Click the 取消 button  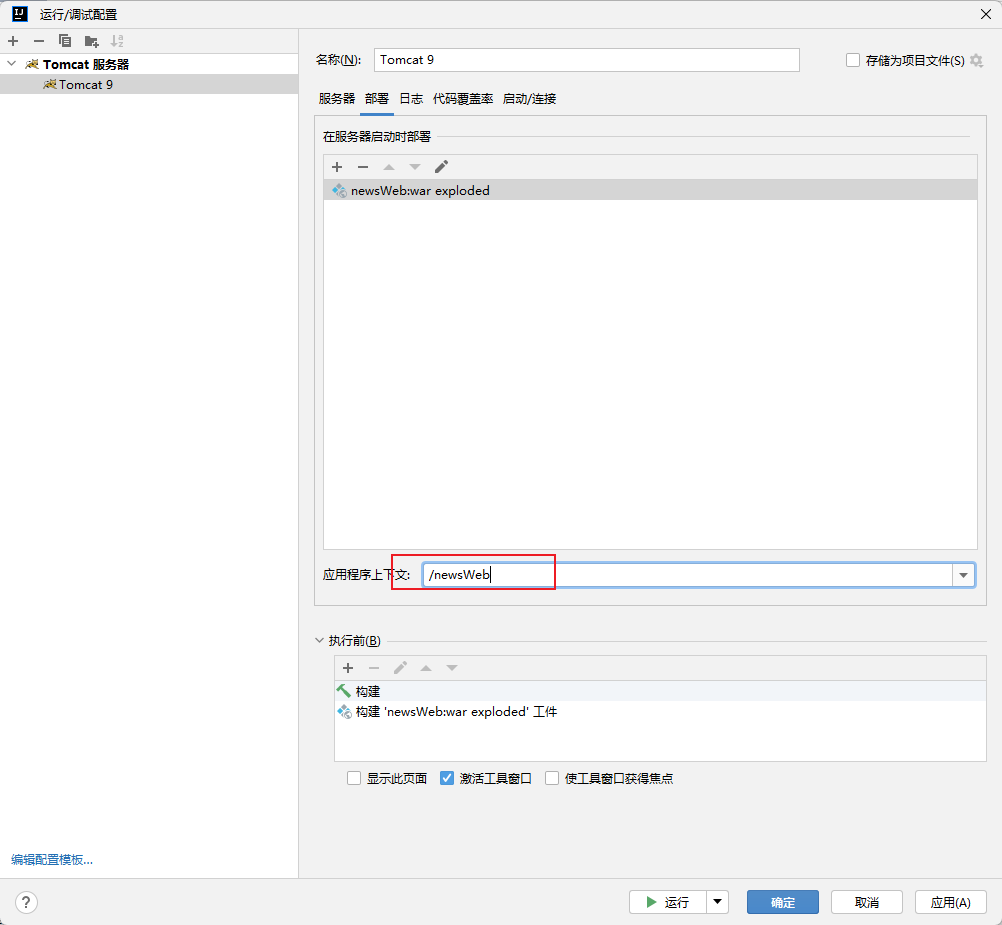(x=867, y=902)
